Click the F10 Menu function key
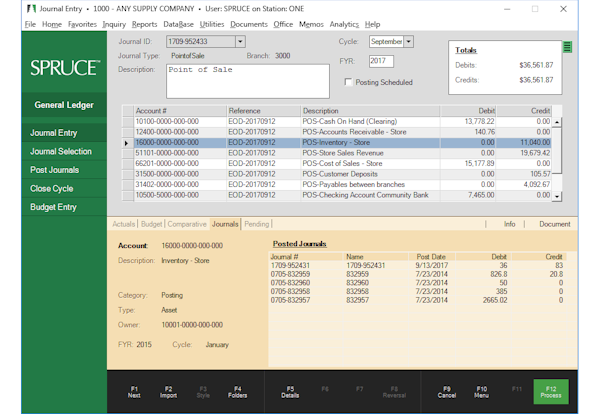This screenshot has height=414, width=600. click(481, 392)
